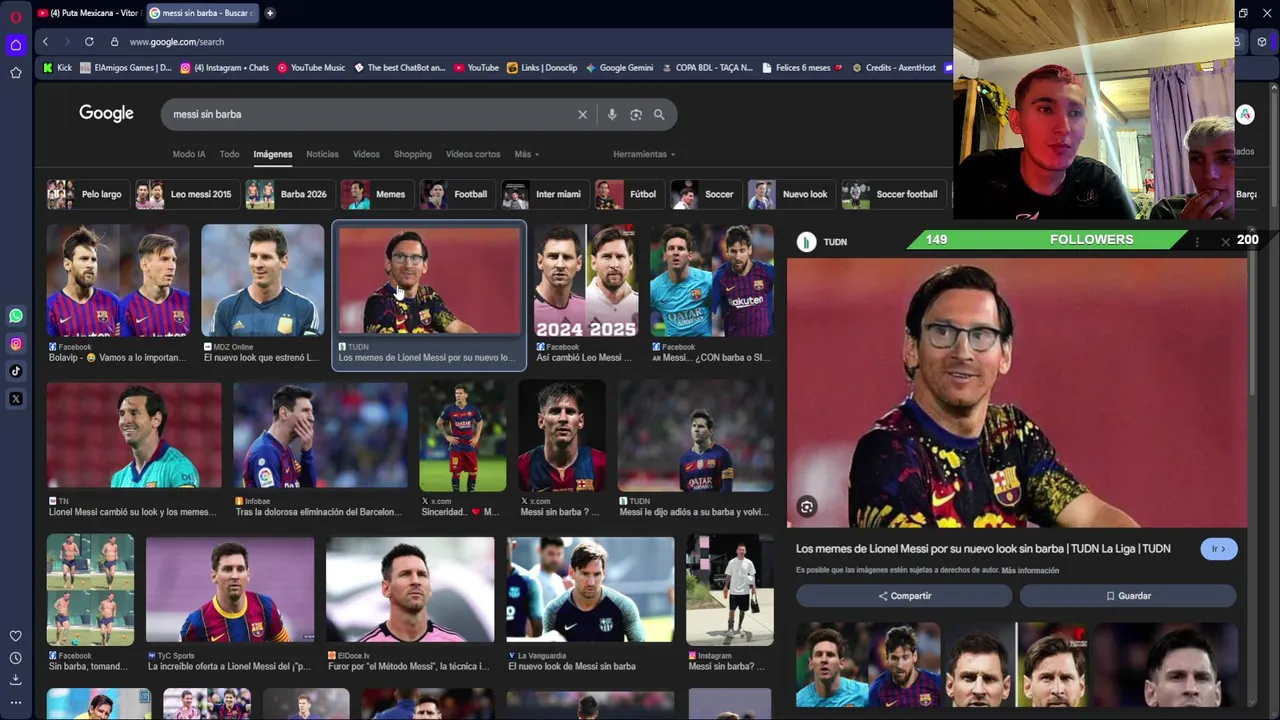The height and width of the screenshot is (720, 1280).
Task: Open Links | Donoclip bookmark
Action: click(542, 68)
